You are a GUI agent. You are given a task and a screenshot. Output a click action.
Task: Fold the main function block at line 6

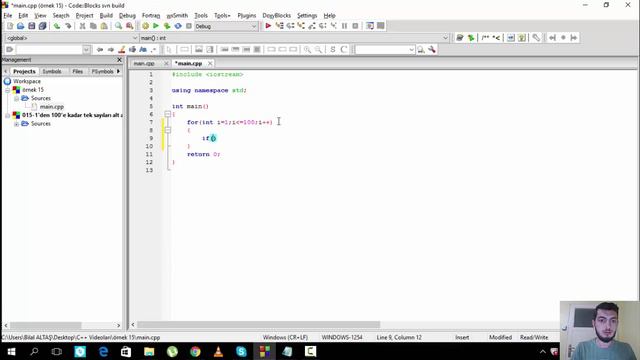coord(167,114)
